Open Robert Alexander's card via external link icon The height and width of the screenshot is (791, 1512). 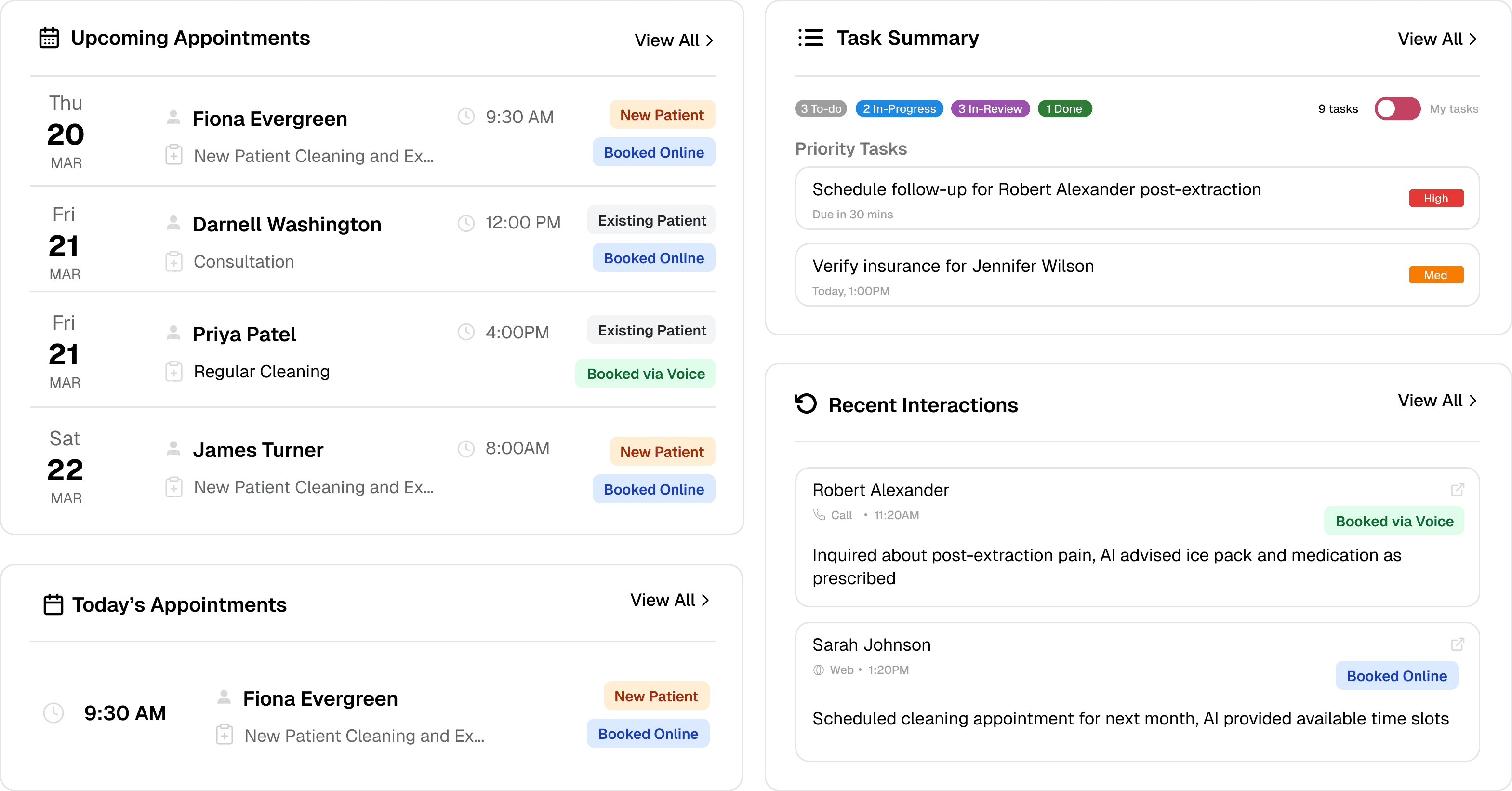(x=1458, y=490)
